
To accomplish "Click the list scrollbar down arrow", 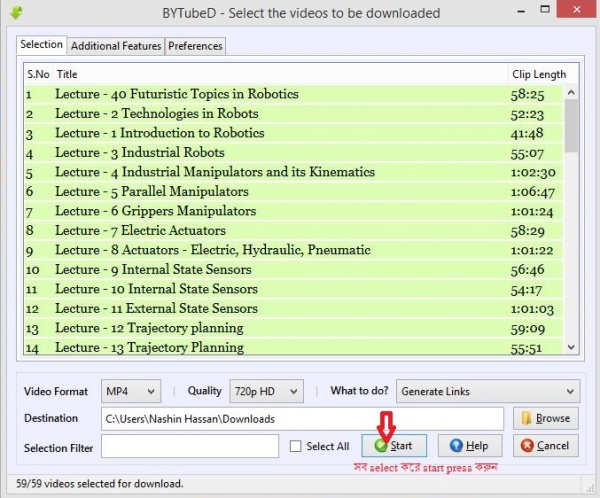I will pyautogui.click(x=571, y=347).
